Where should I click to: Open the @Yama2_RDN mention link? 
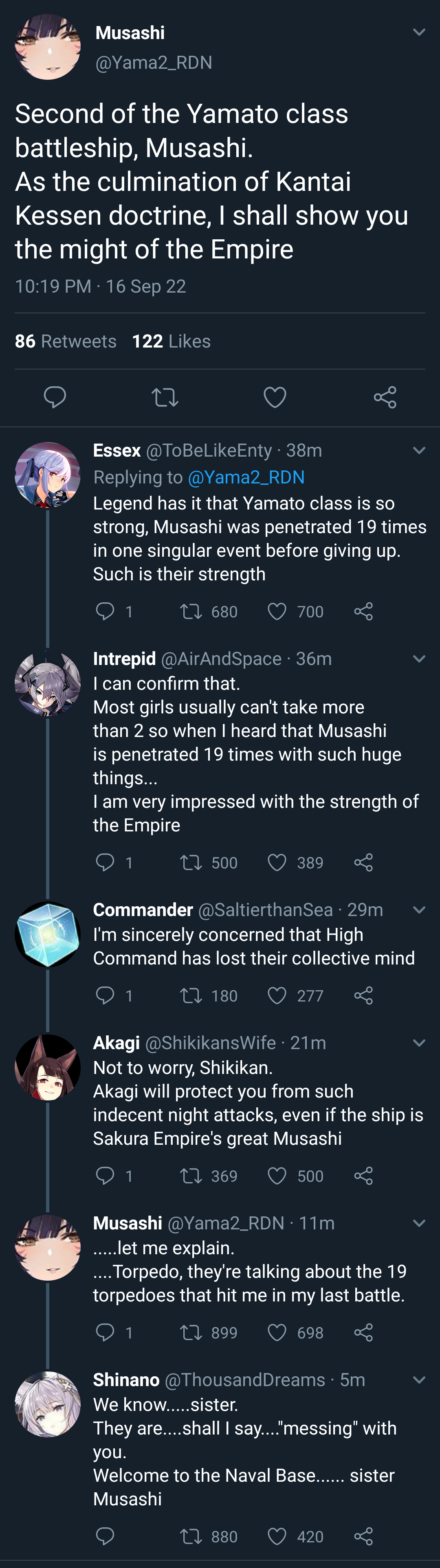pos(246,477)
